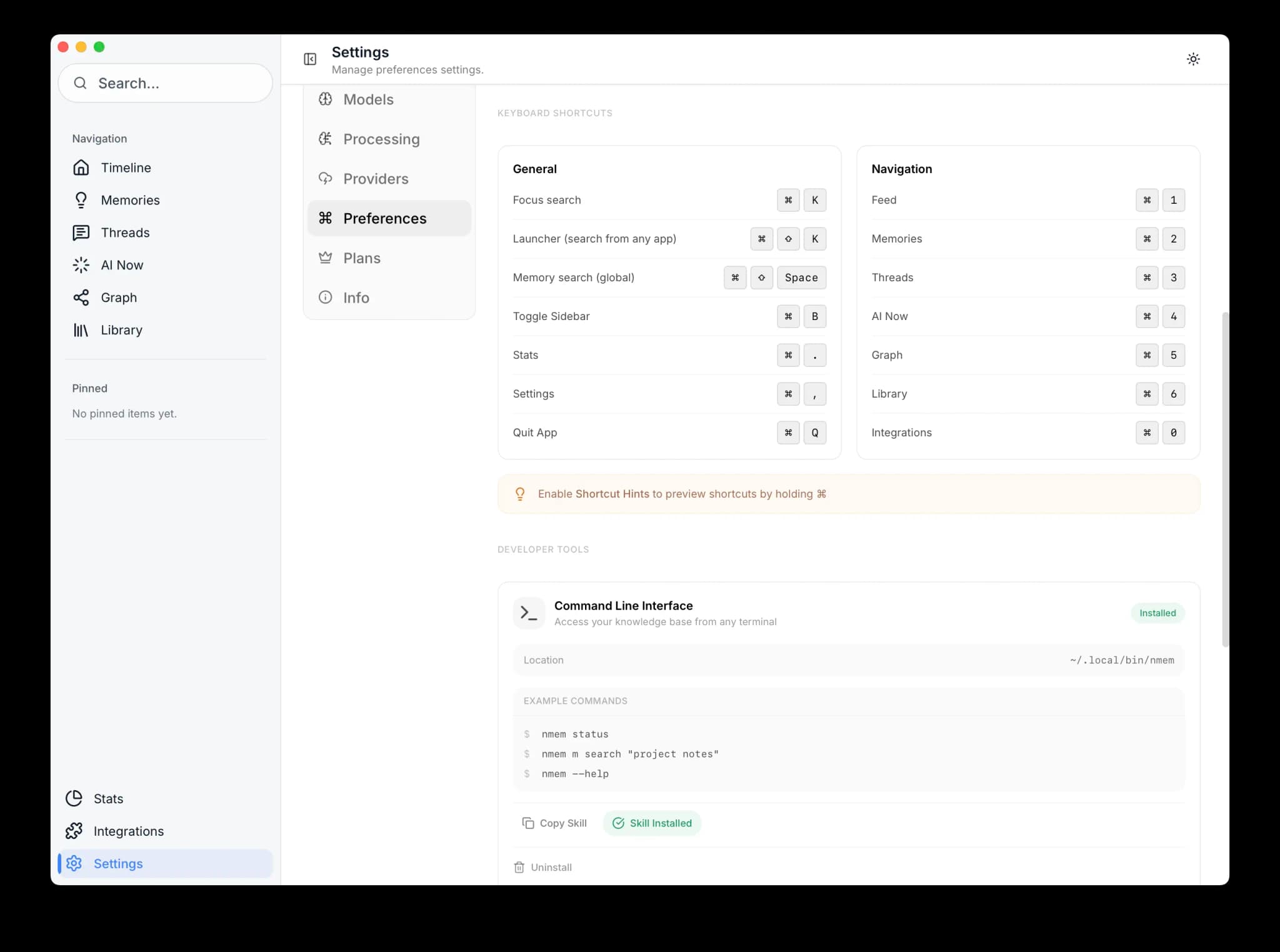Image resolution: width=1280 pixels, height=952 pixels.
Task: Click the Timeline home icon
Action: (81, 168)
